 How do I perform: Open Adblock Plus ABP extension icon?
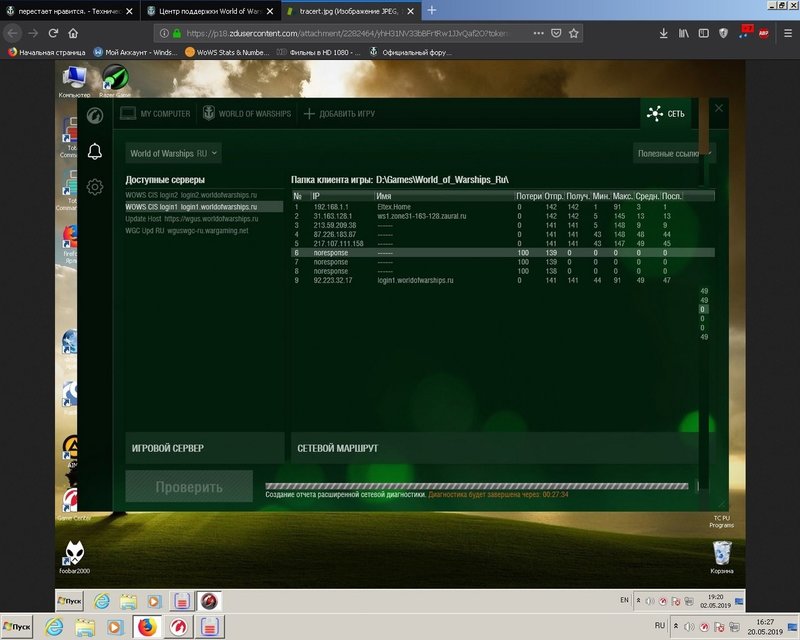pos(763,33)
